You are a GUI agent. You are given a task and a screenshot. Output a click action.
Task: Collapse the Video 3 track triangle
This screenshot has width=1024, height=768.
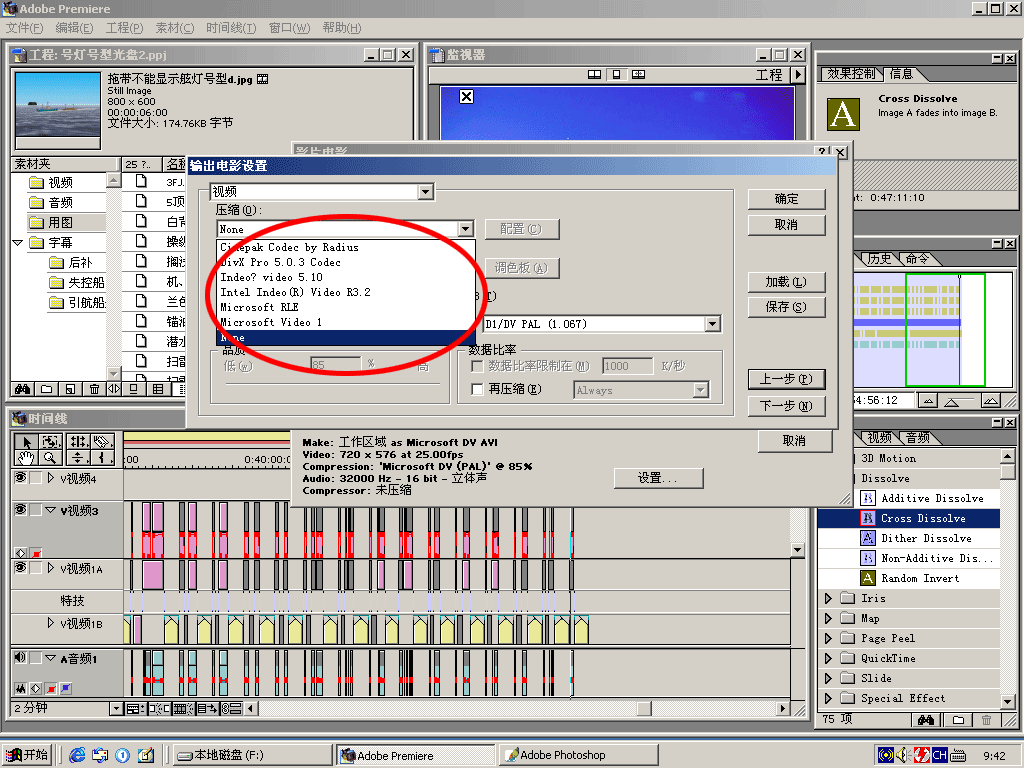(x=50, y=510)
